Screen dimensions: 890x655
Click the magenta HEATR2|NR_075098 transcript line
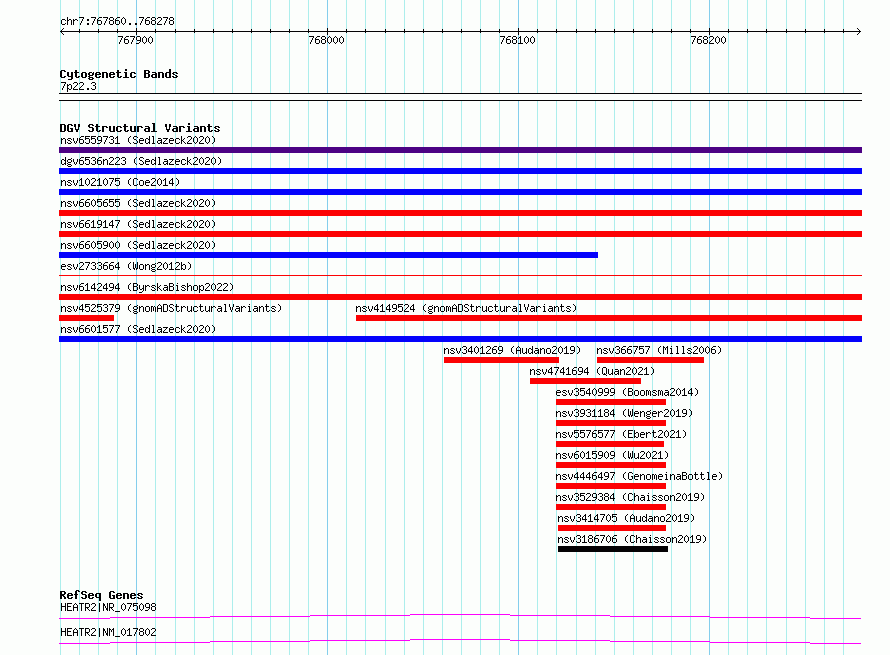(460, 616)
